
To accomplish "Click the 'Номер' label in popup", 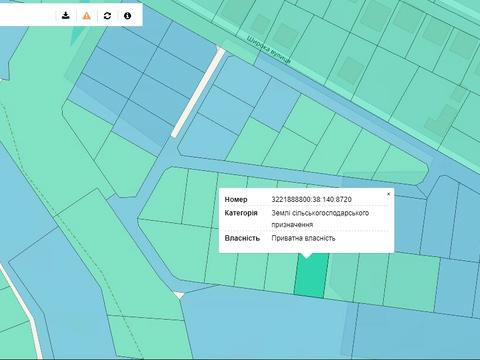I will click(236, 199).
